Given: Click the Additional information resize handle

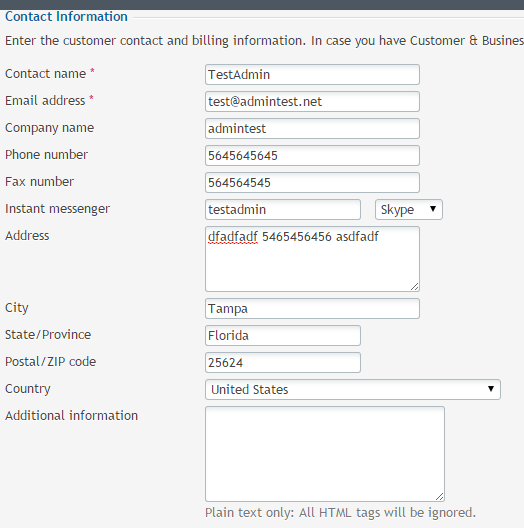Looking at the screenshot, I should [439, 497].
